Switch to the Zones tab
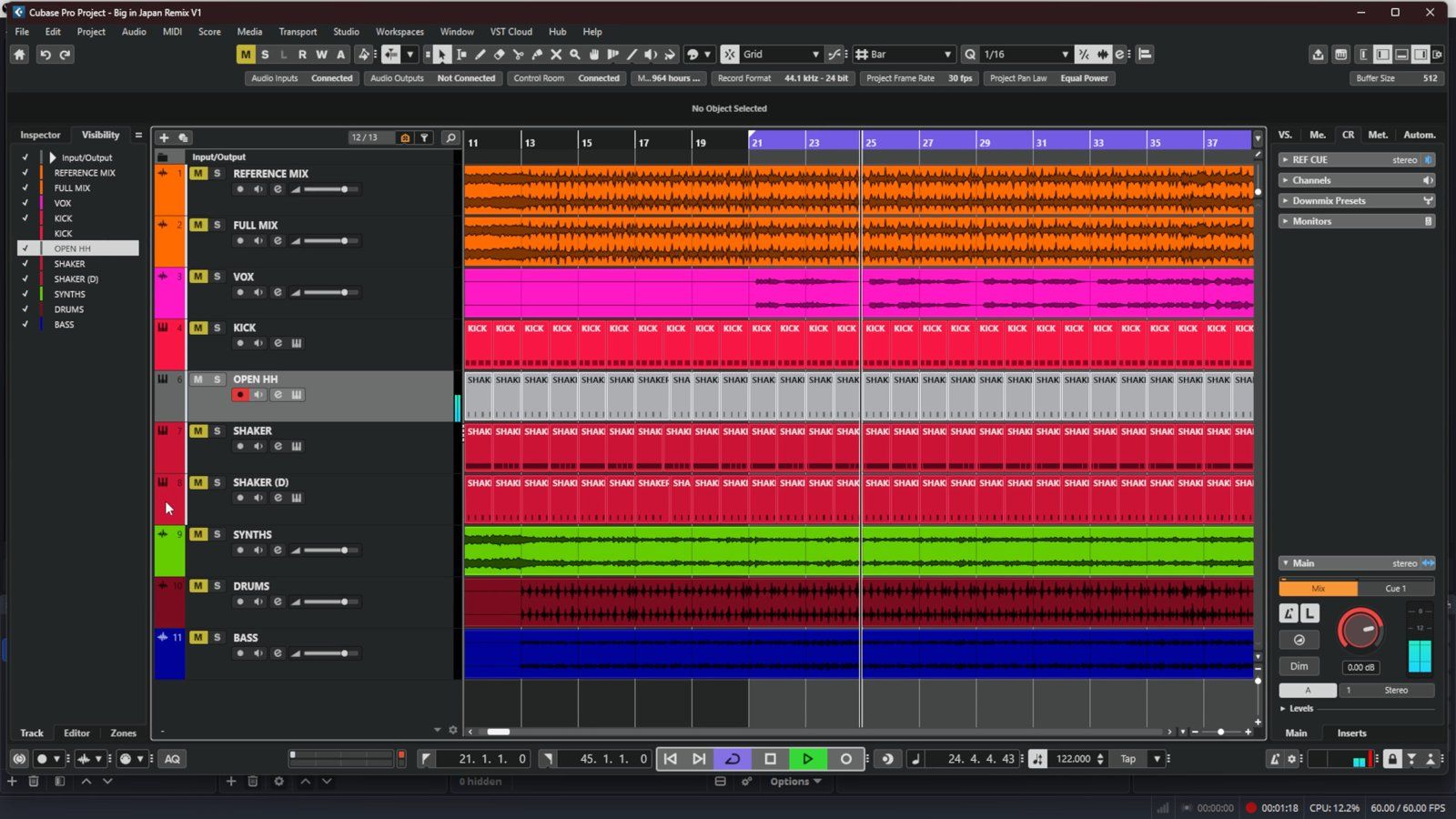 click(x=123, y=733)
